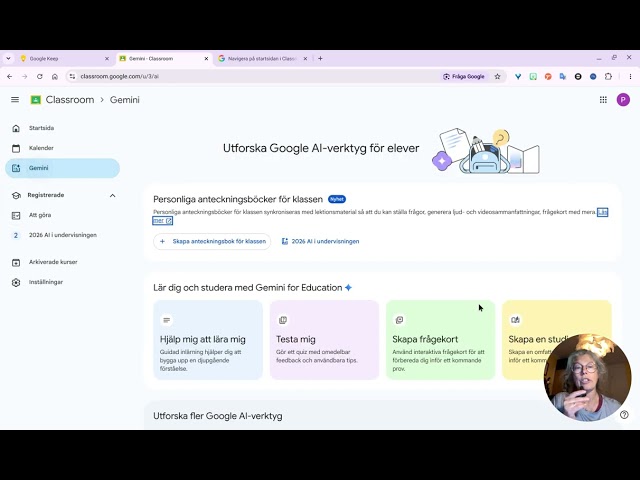Screen dimensions: 640x480
Task: Click the teal V extension icon
Action: [518, 76]
